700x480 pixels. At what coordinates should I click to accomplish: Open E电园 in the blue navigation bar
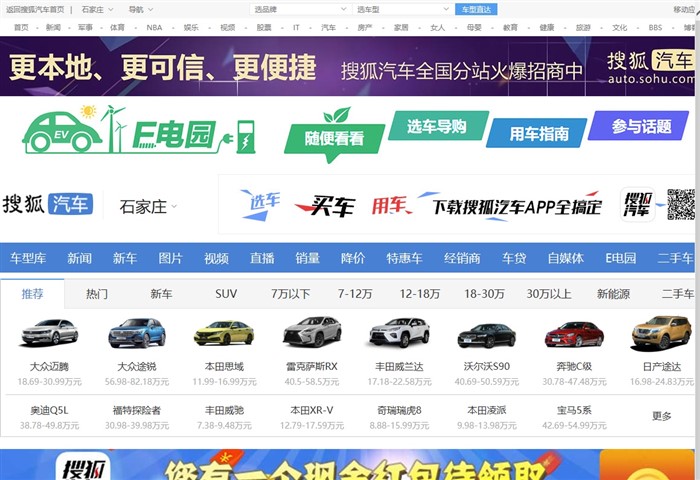tap(621, 258)
